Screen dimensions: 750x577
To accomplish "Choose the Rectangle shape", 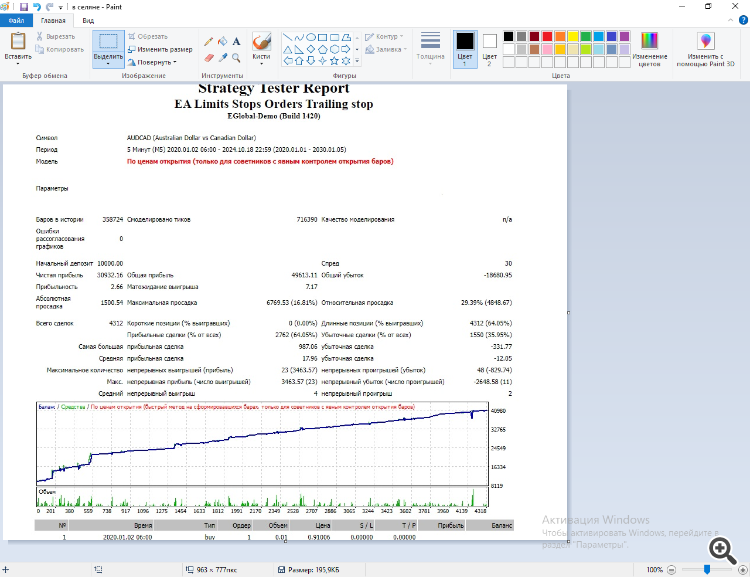I will 322,37.
